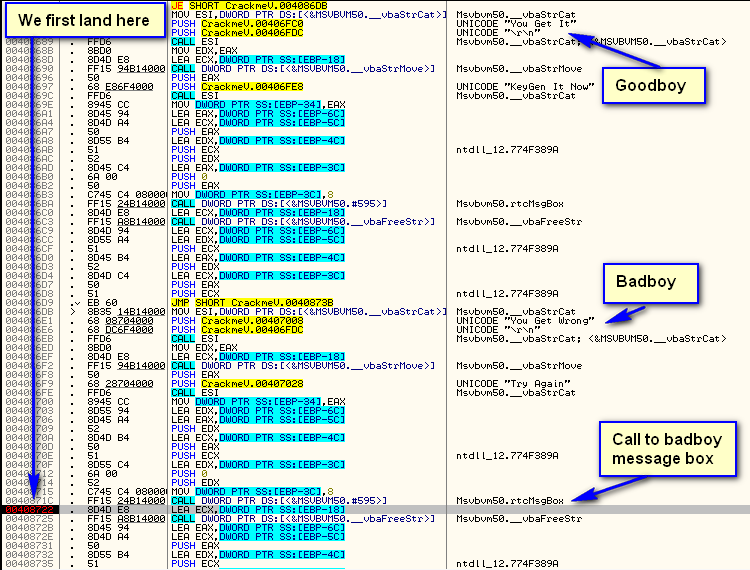Click the __vbaFreeStr comment at row 004086C3

(x=519, y=222)
